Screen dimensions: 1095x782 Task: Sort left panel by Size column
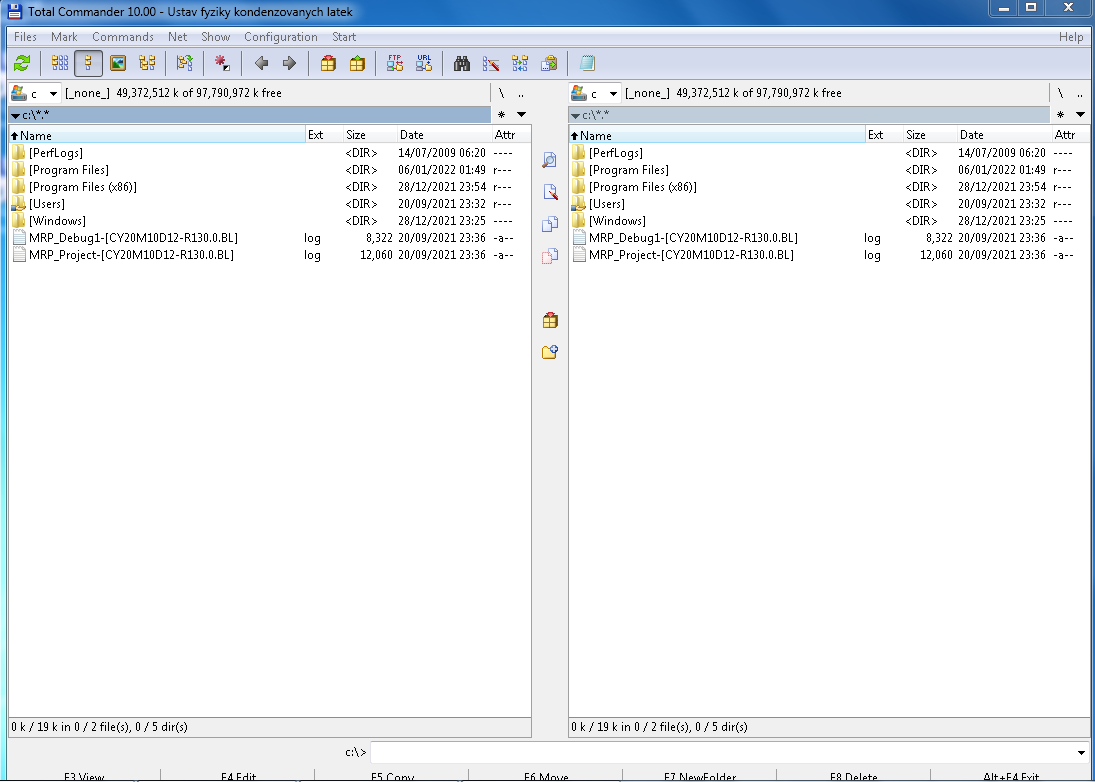(370, 135)
